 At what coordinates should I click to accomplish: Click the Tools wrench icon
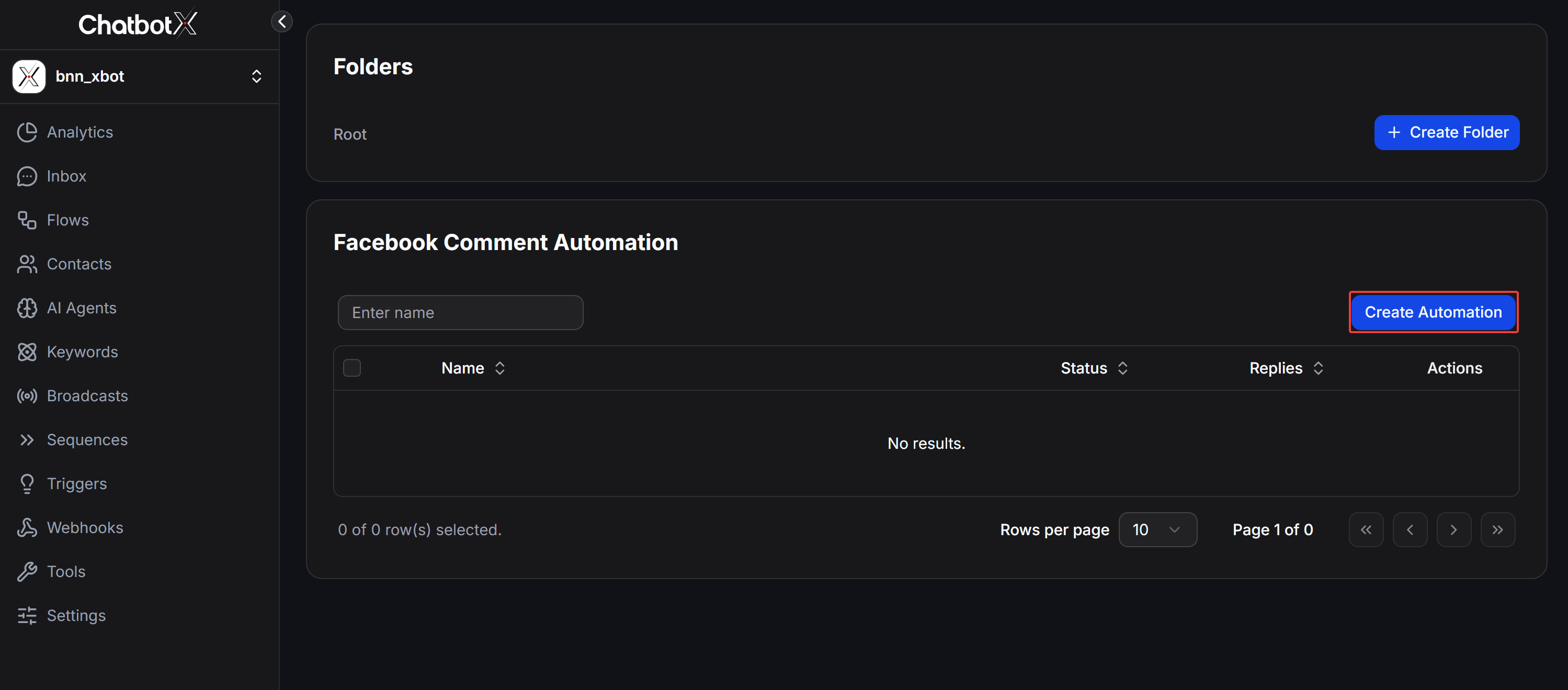point(27,571)
